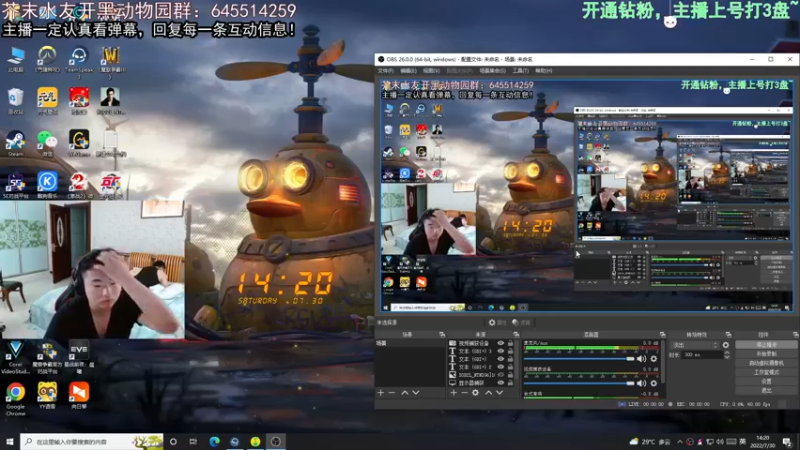Open the Help menu in OBS
Screen dimensions: 800x450
(x=543, y=71)
